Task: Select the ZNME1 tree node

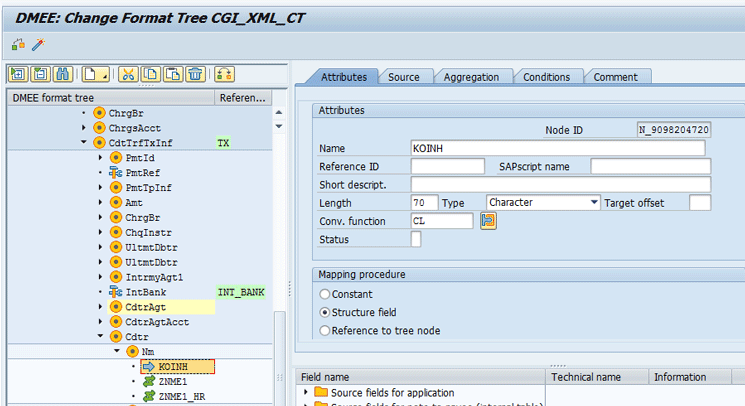Action: coord(172,382)
